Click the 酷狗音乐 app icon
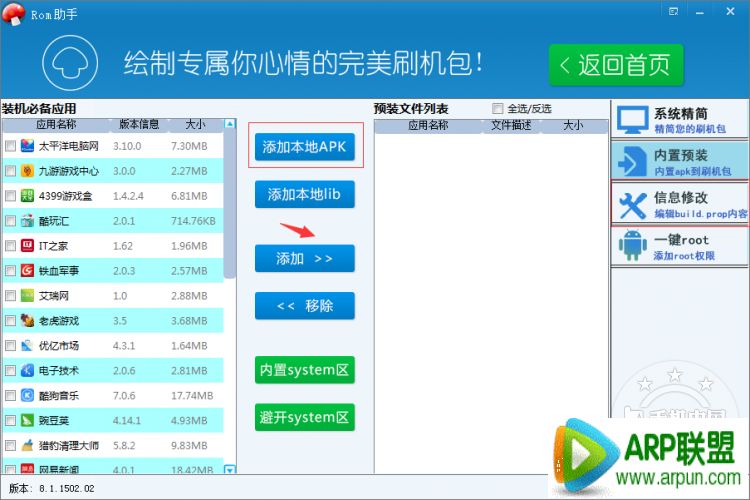This screenshot has height=500, width=750. (27, 396)
